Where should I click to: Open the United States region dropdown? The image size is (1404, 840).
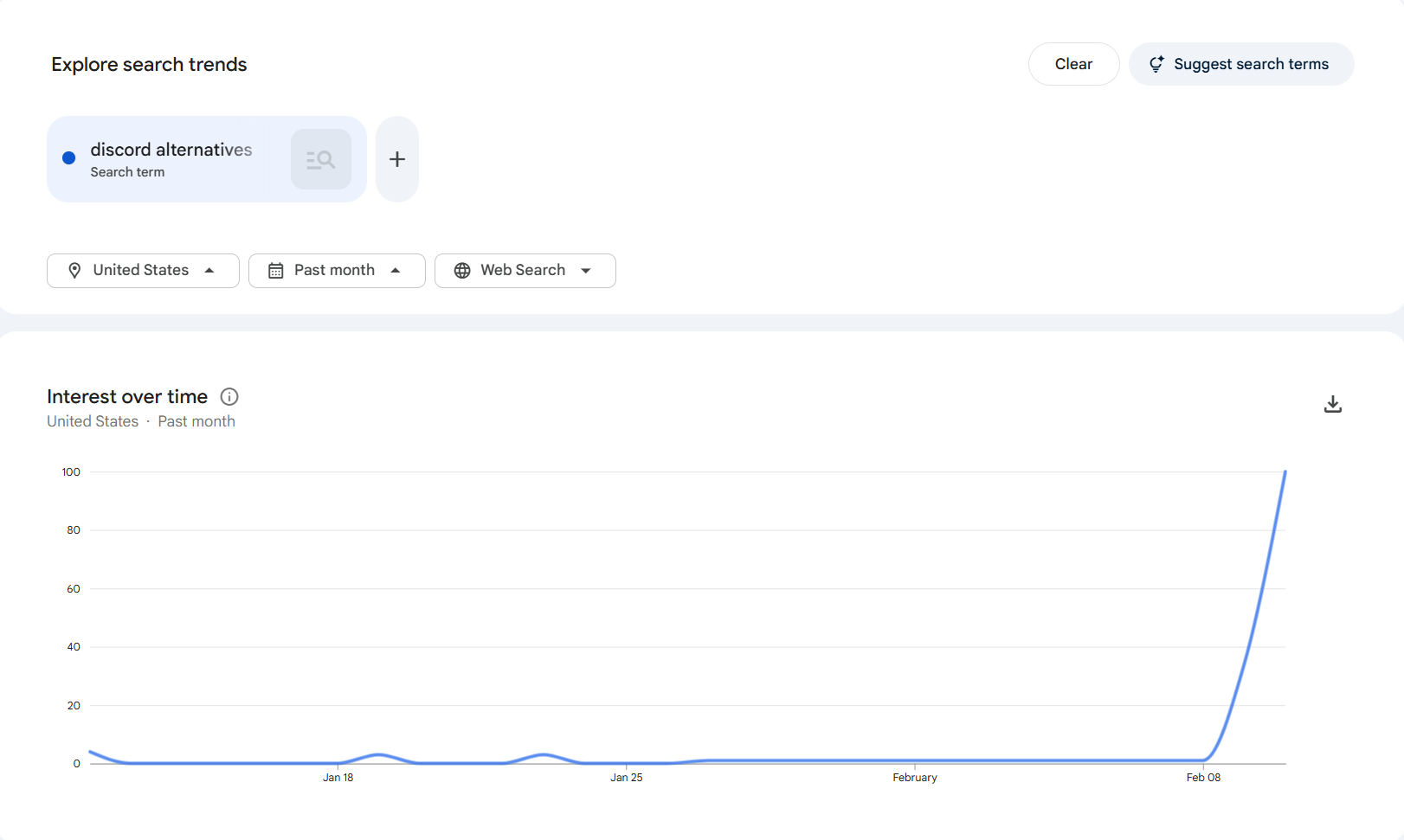tap(143, 270)
